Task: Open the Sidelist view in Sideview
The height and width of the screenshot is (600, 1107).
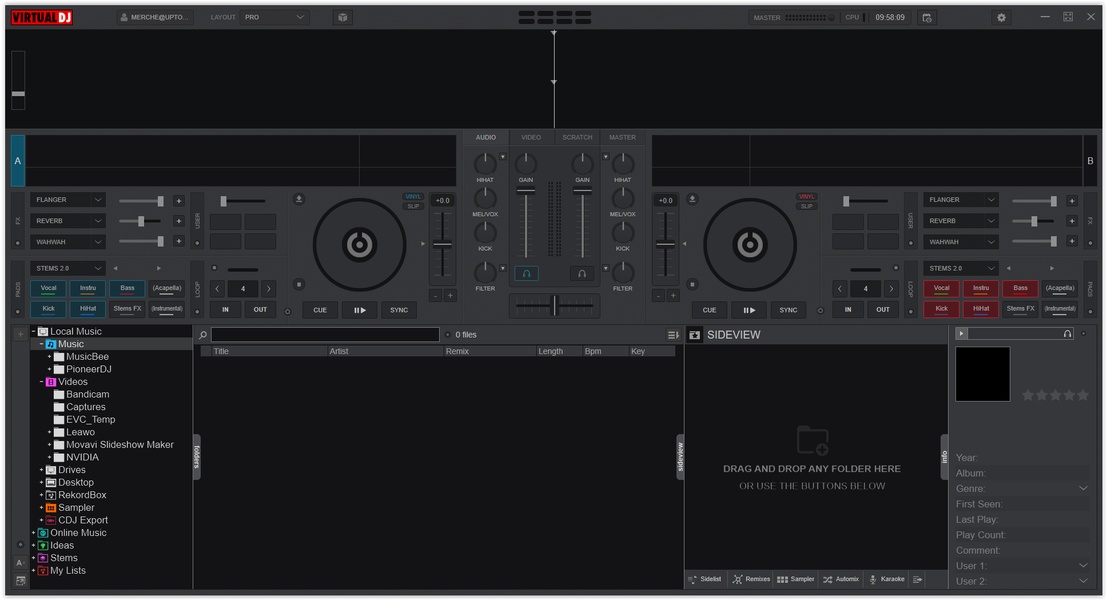Action: click(x=705, y=579)
